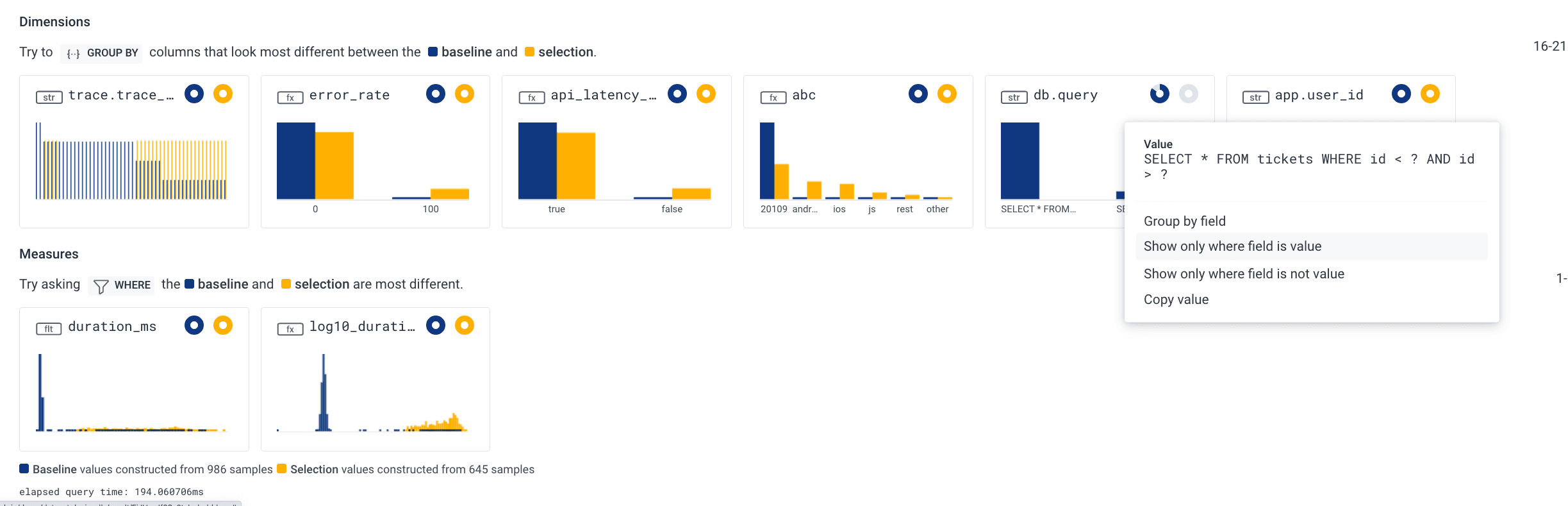This screenshot has width=1568, height=506.
Task: Toggle blue baseline circle on duration_ms card
Action: point(194,326)
